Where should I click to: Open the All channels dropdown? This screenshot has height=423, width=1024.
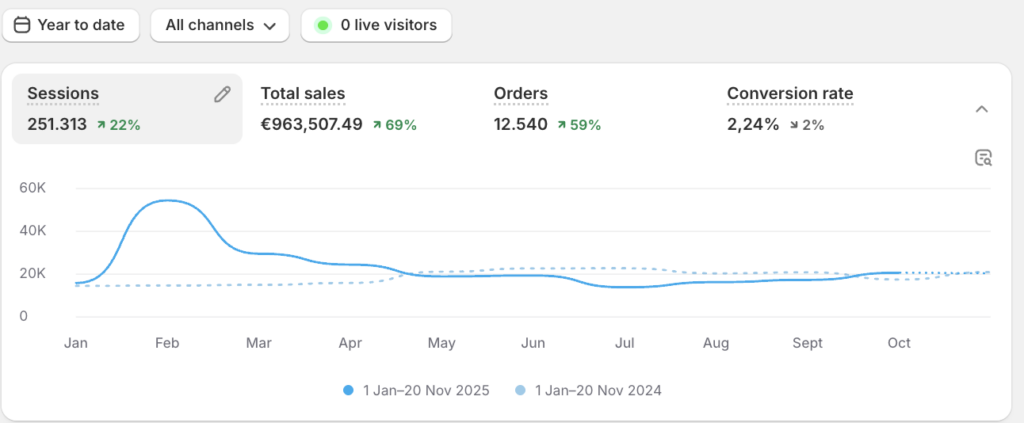(219, 25)
